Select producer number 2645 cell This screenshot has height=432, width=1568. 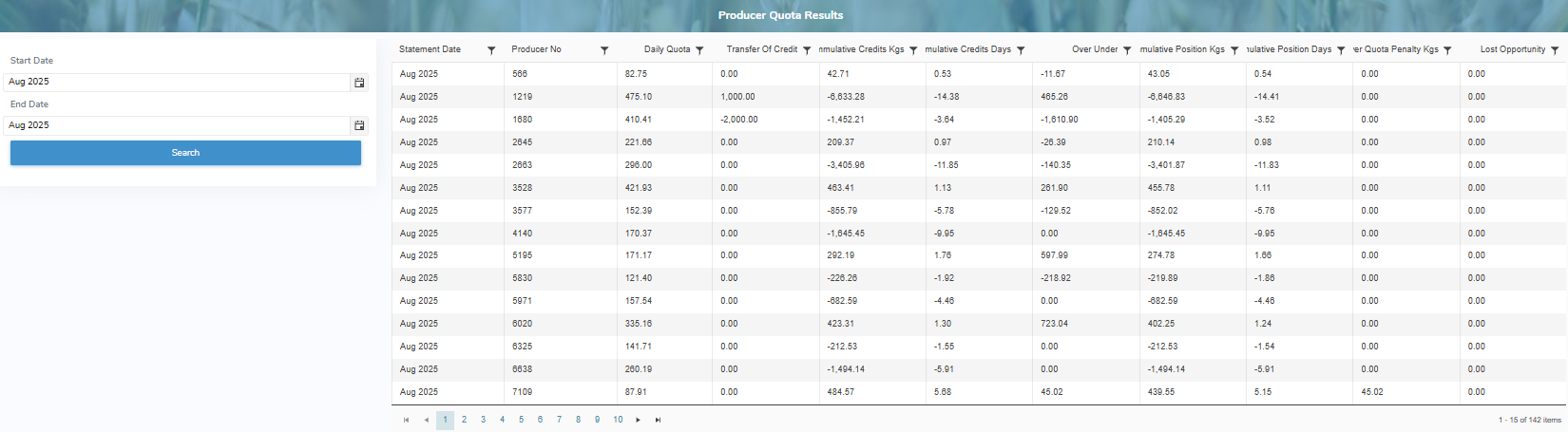[561, 142]
